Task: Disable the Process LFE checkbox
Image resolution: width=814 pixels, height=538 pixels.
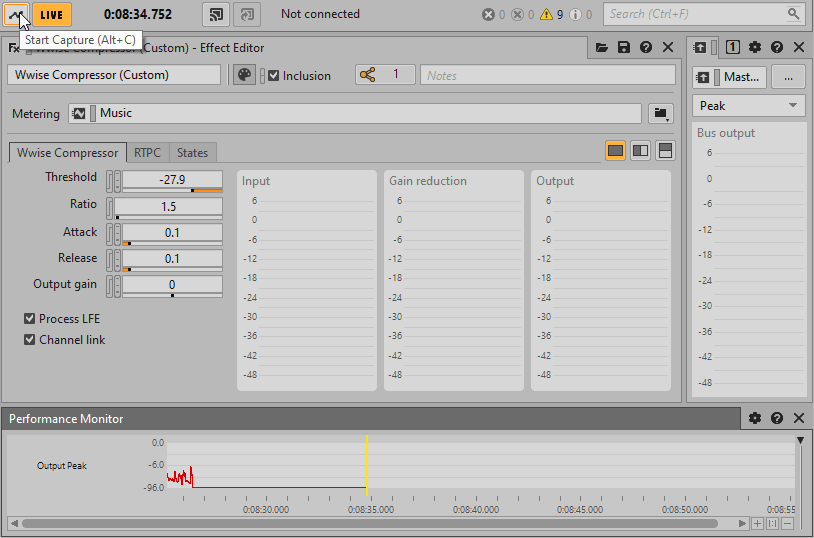Action: click(x=30, y=319)
